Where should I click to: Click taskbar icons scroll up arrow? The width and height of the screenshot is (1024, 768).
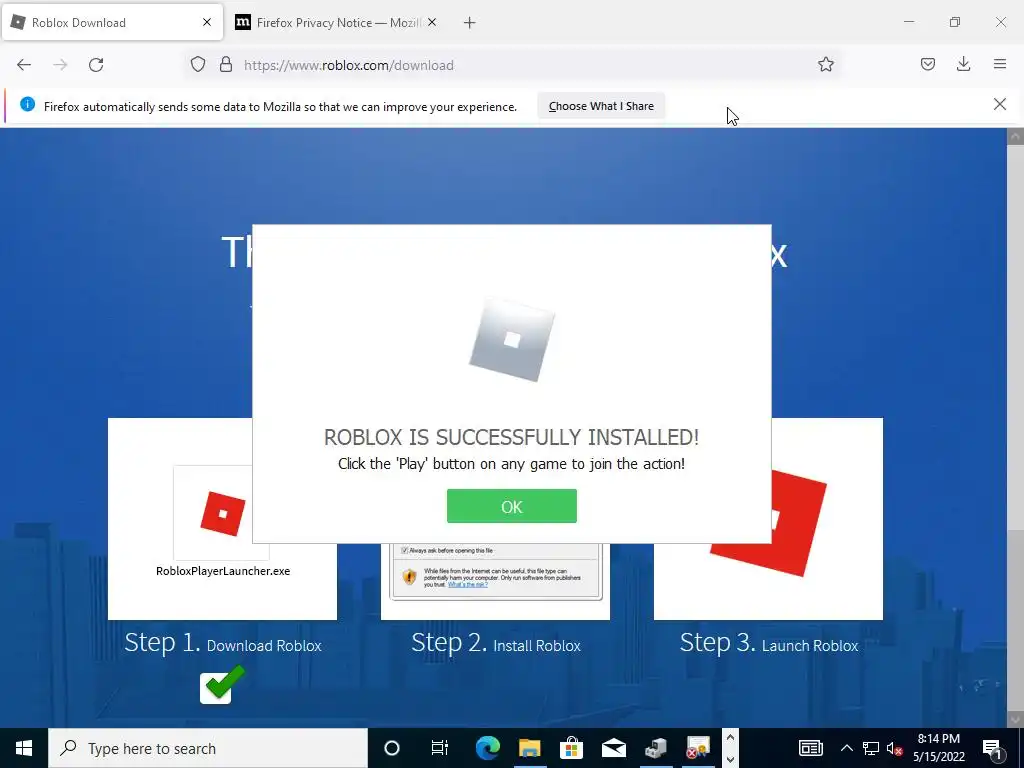pos(730,737)
